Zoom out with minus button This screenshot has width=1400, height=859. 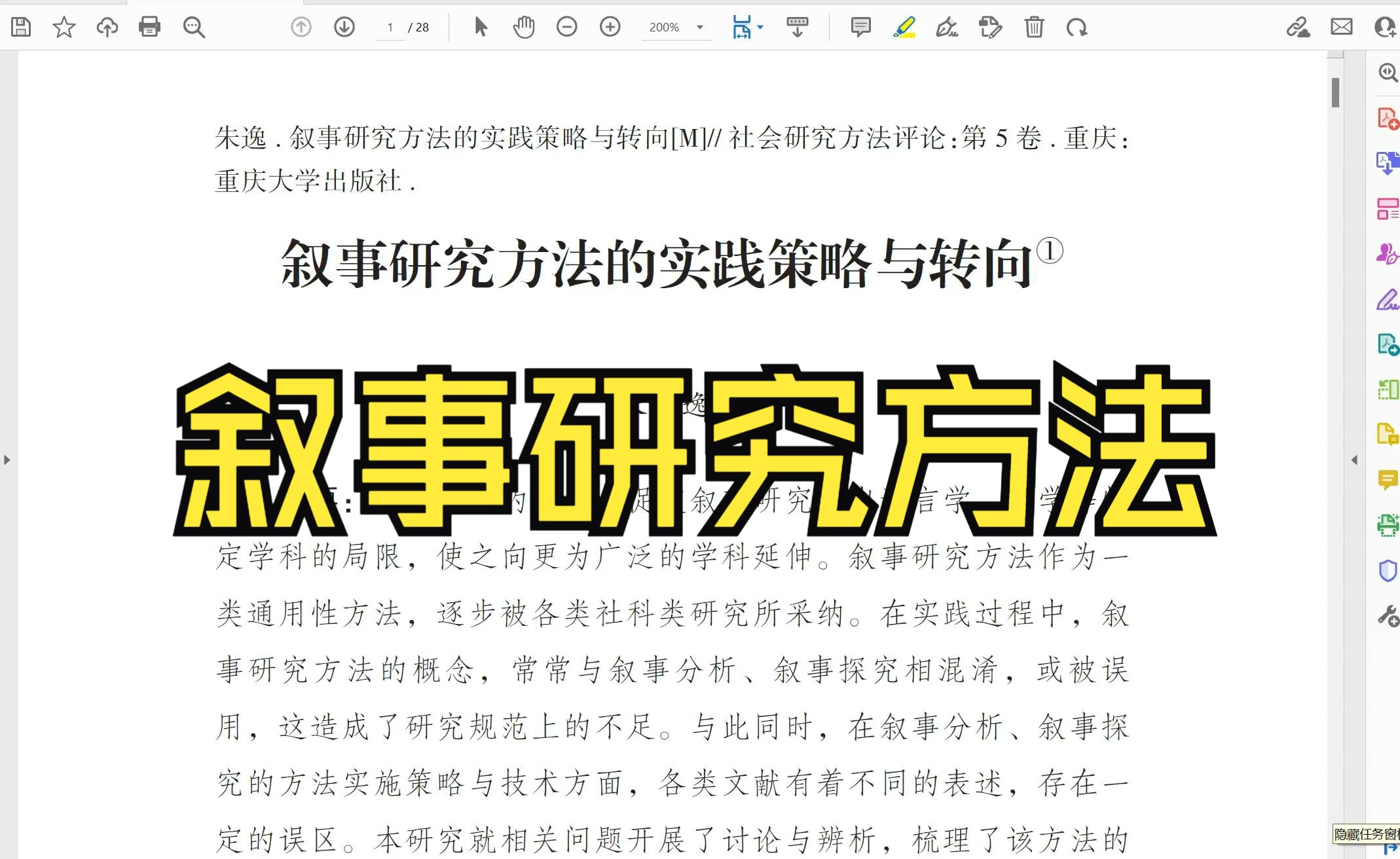point(567,27)
